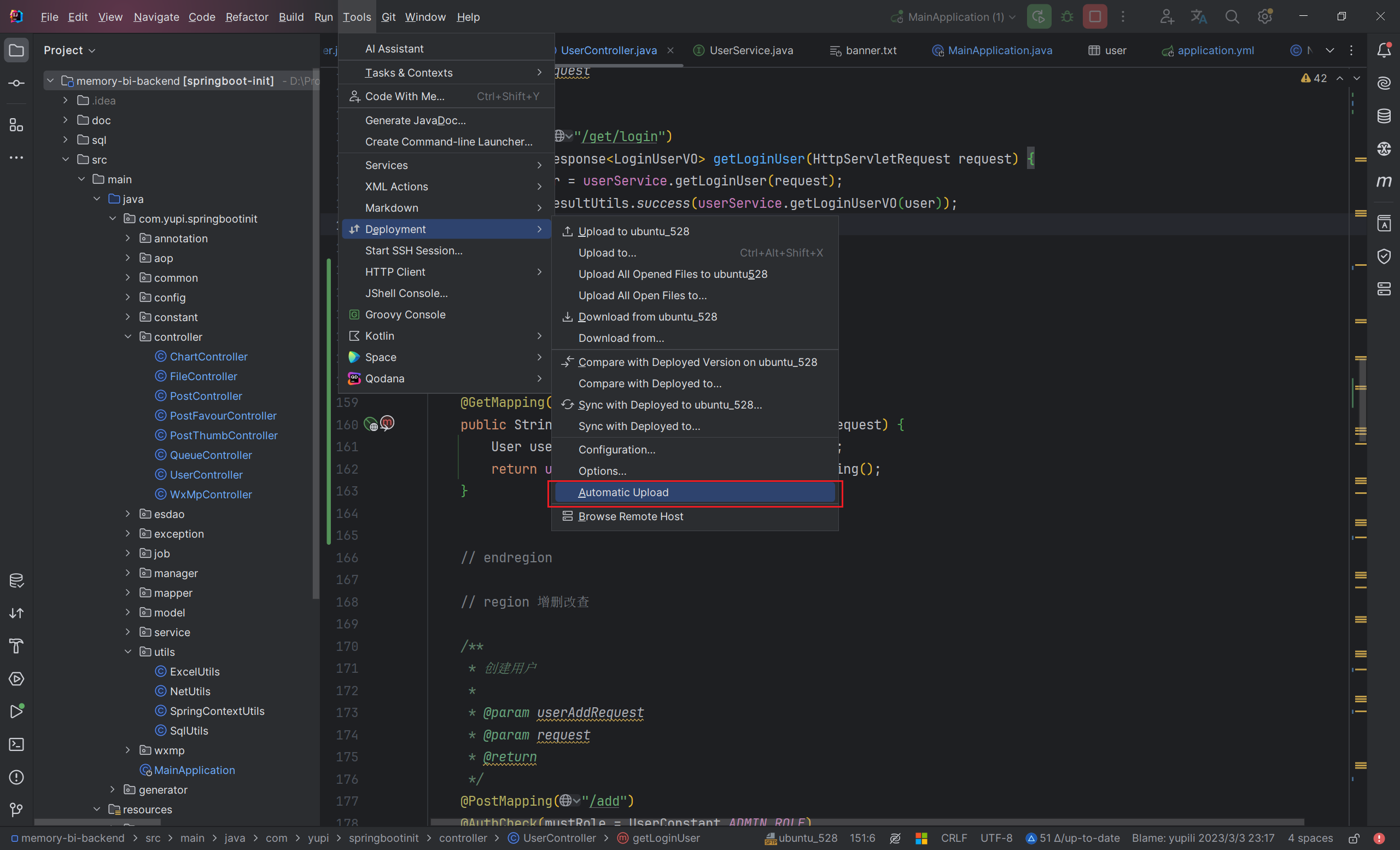The width and height of the screenshot is (1400, 850).
Task: Go to next highlighted error arrow
Action: tap(1357, 78)
